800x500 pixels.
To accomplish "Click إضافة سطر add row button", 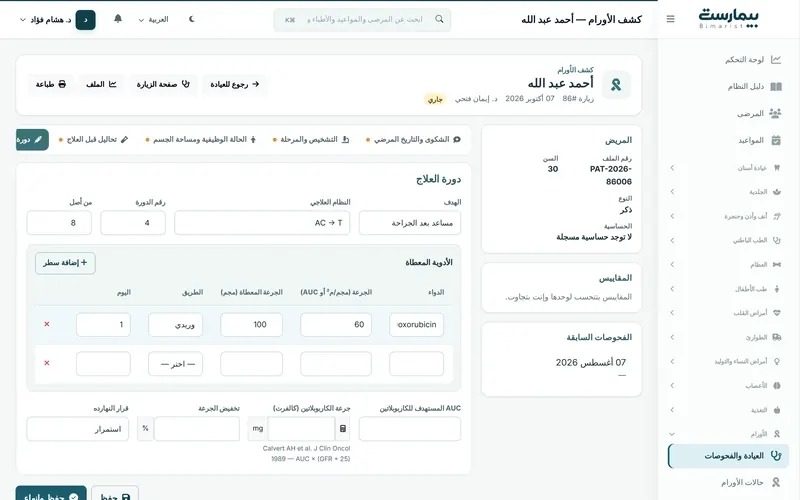I will pyautogui.click(x=65, y=263).
